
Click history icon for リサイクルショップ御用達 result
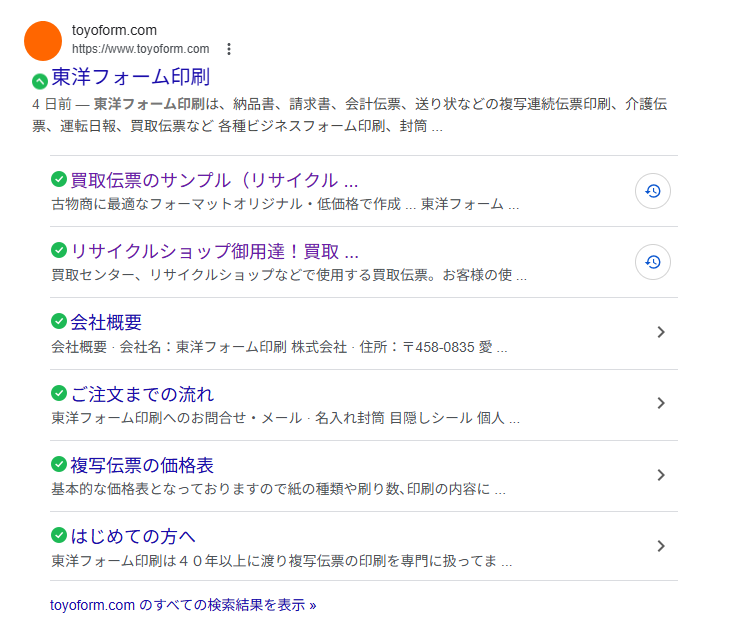(x=652, y=262)
